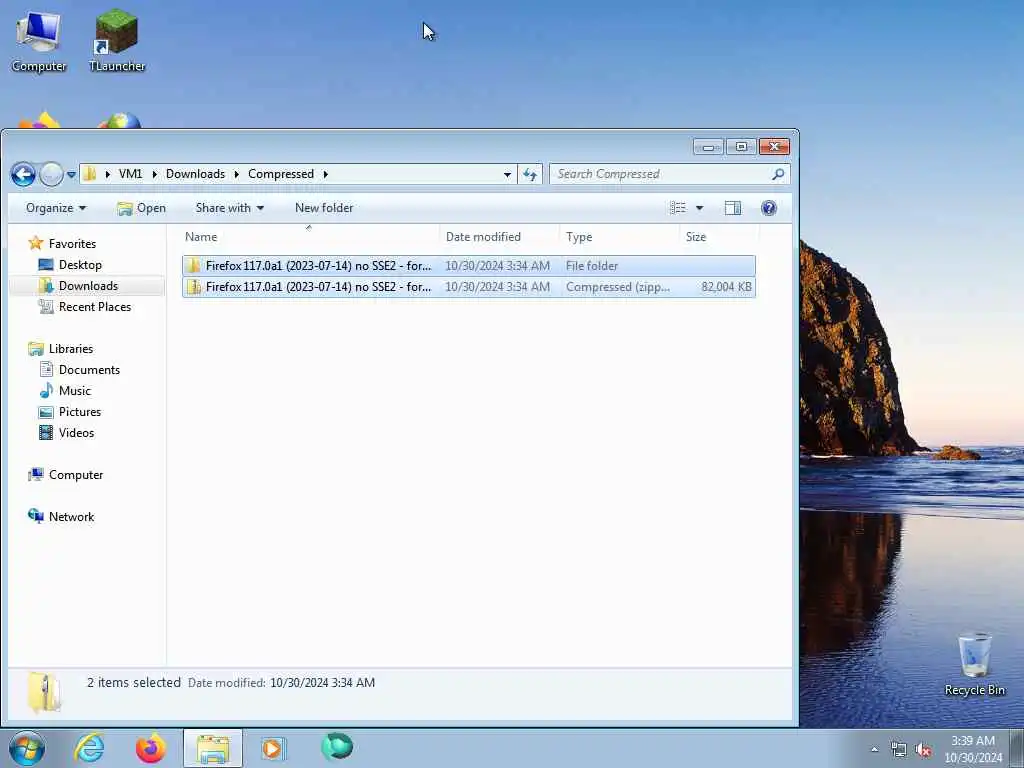Open Libraries in the navigation pane

pos(61,349)
